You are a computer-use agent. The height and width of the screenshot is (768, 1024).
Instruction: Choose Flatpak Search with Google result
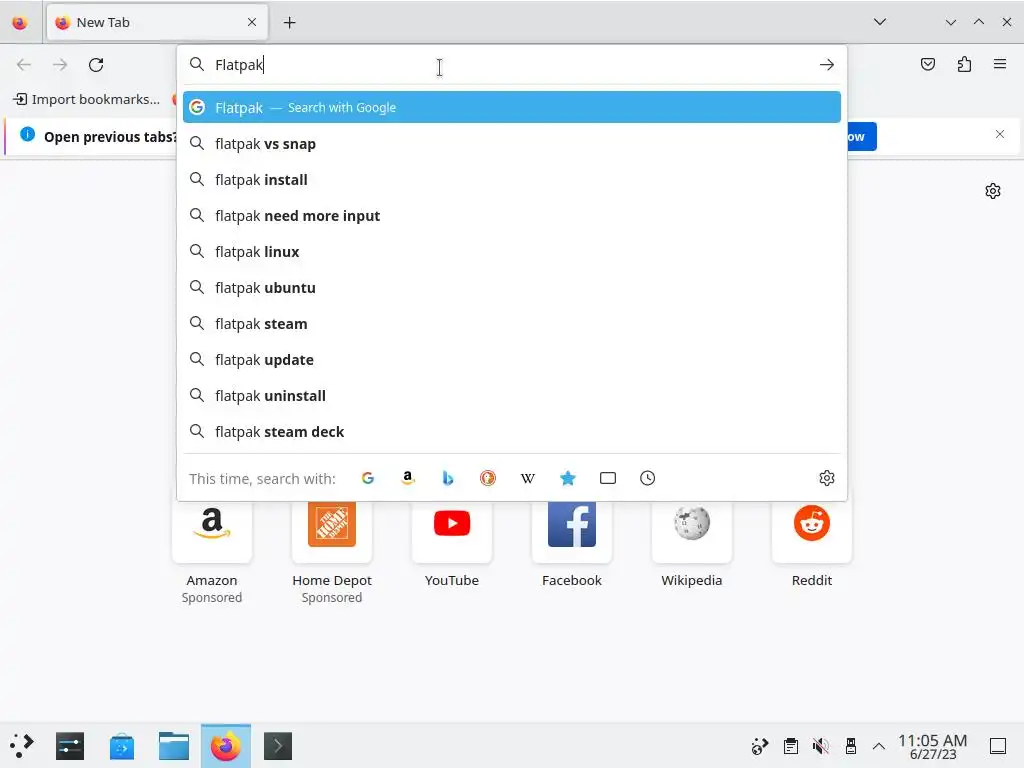pyautogui.click(x=512, y=107)
